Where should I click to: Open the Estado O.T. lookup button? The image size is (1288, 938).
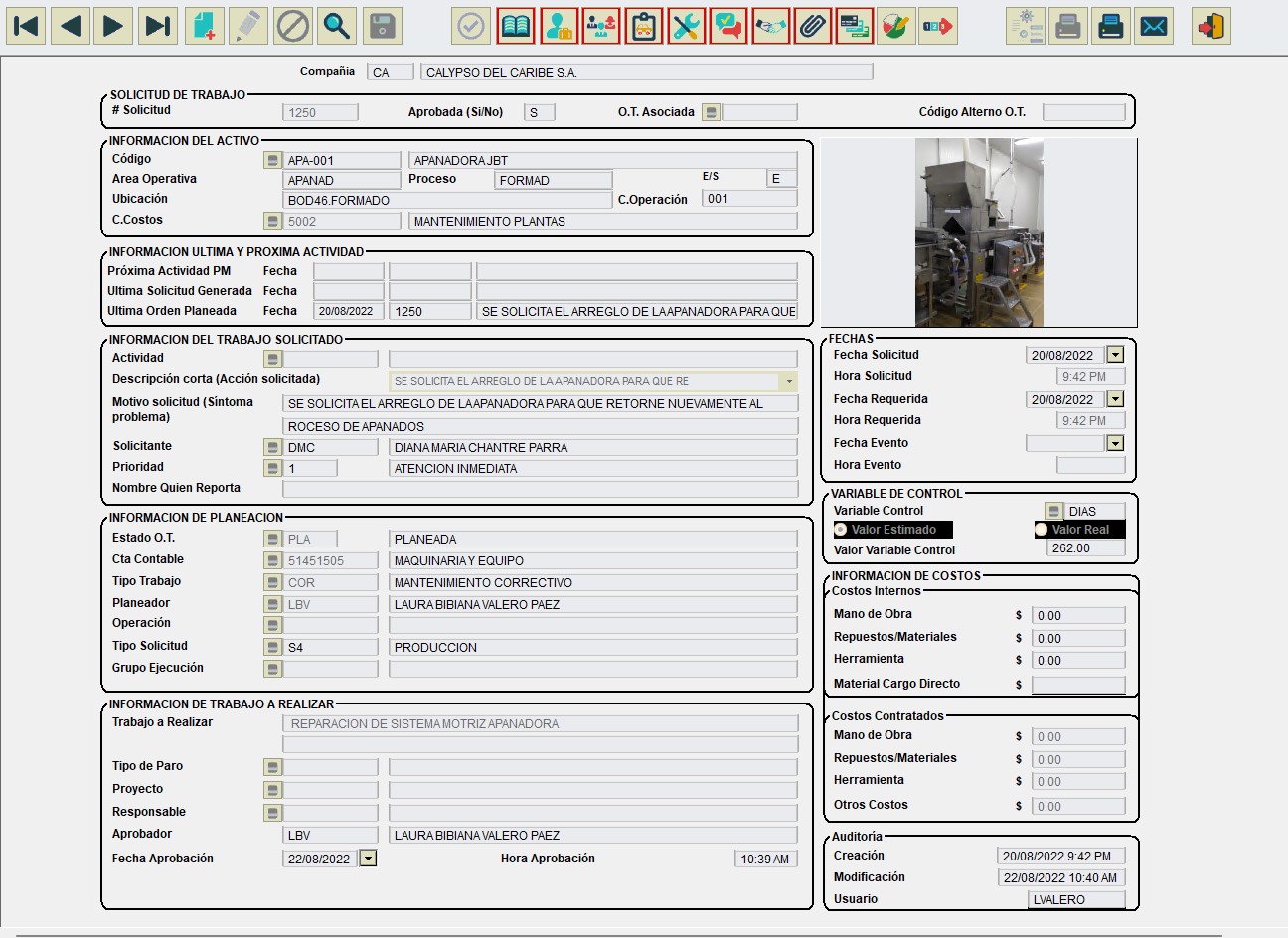click(x=271, y=537)
